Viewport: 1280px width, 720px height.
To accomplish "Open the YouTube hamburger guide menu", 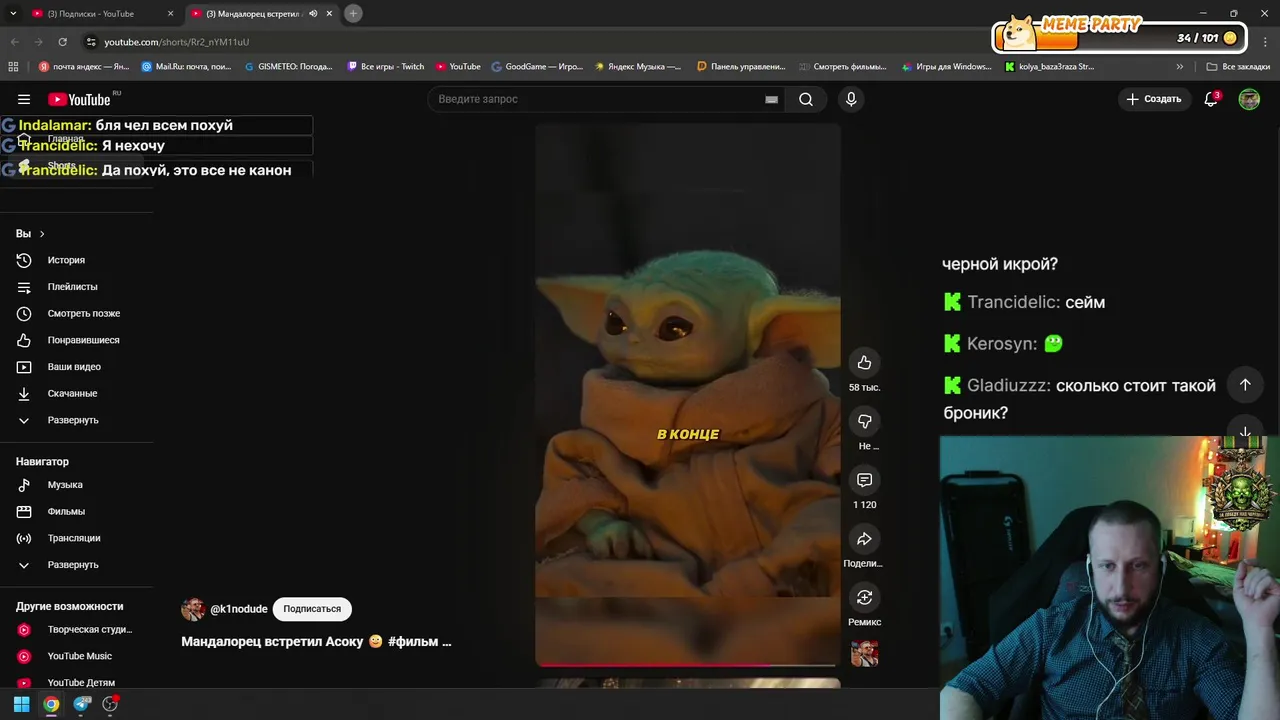I will [24, 99].
